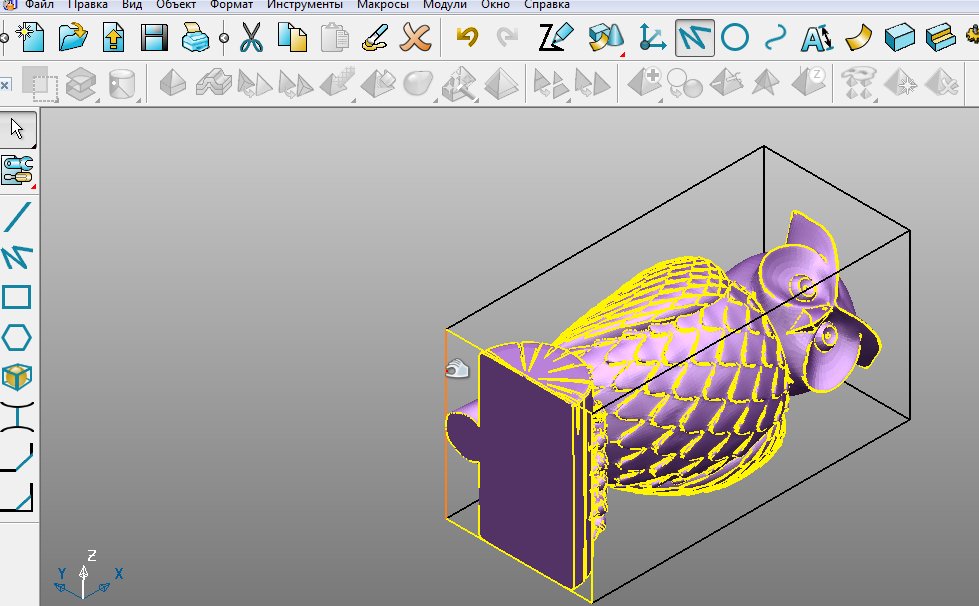
Task: Open the Вид menu
Action: point(132,4)
